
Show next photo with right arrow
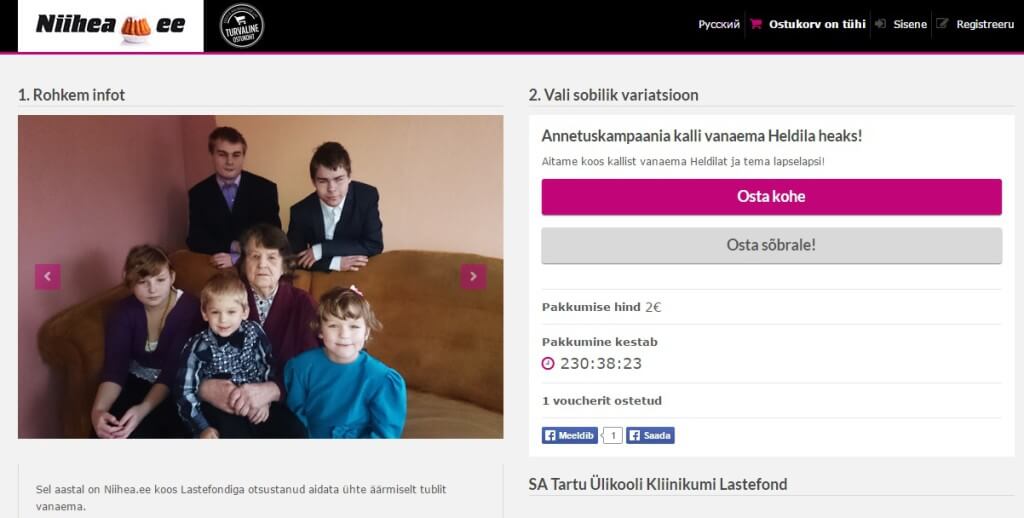(473, 276)
